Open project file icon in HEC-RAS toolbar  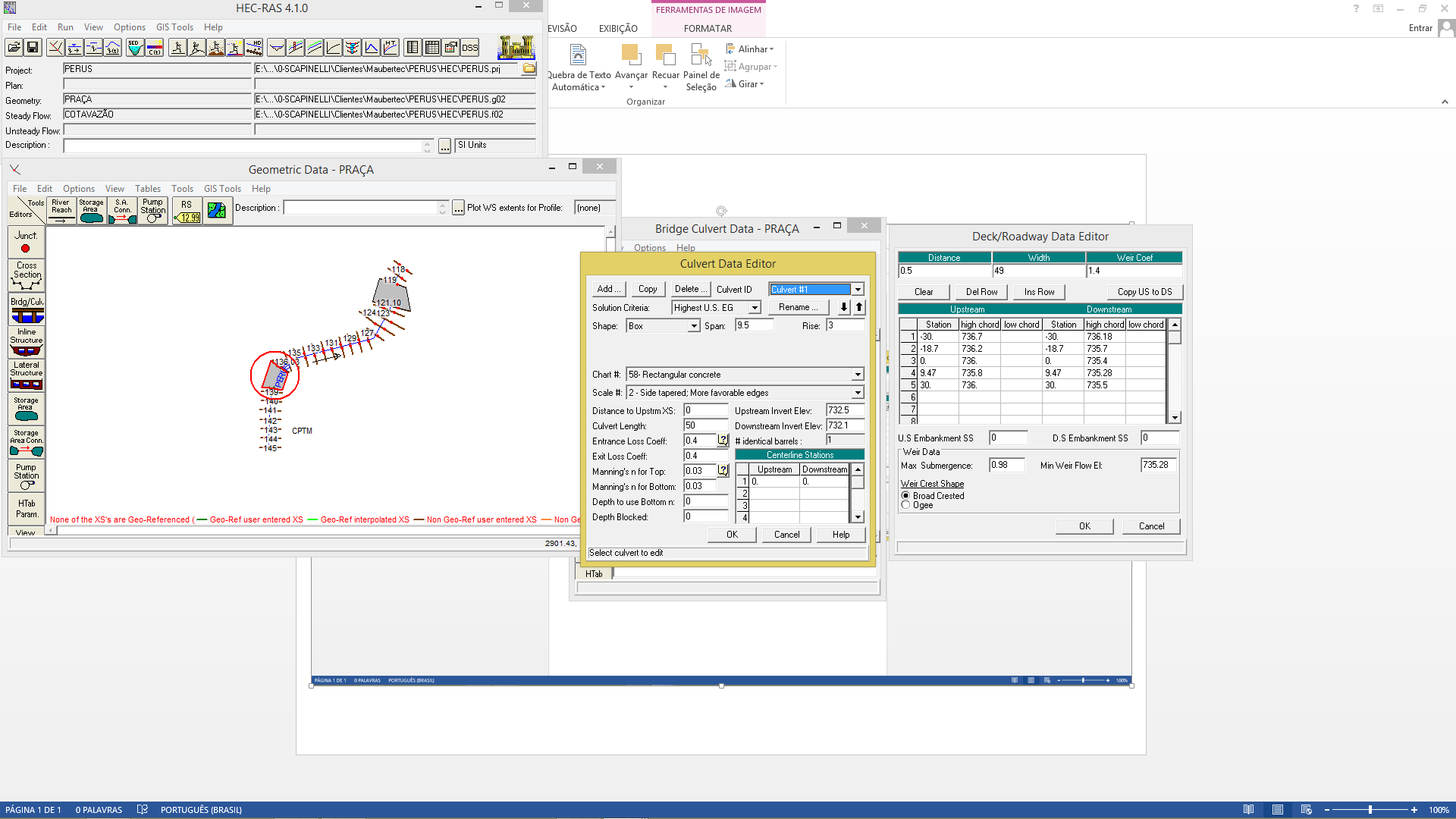[x=14, y=48]
